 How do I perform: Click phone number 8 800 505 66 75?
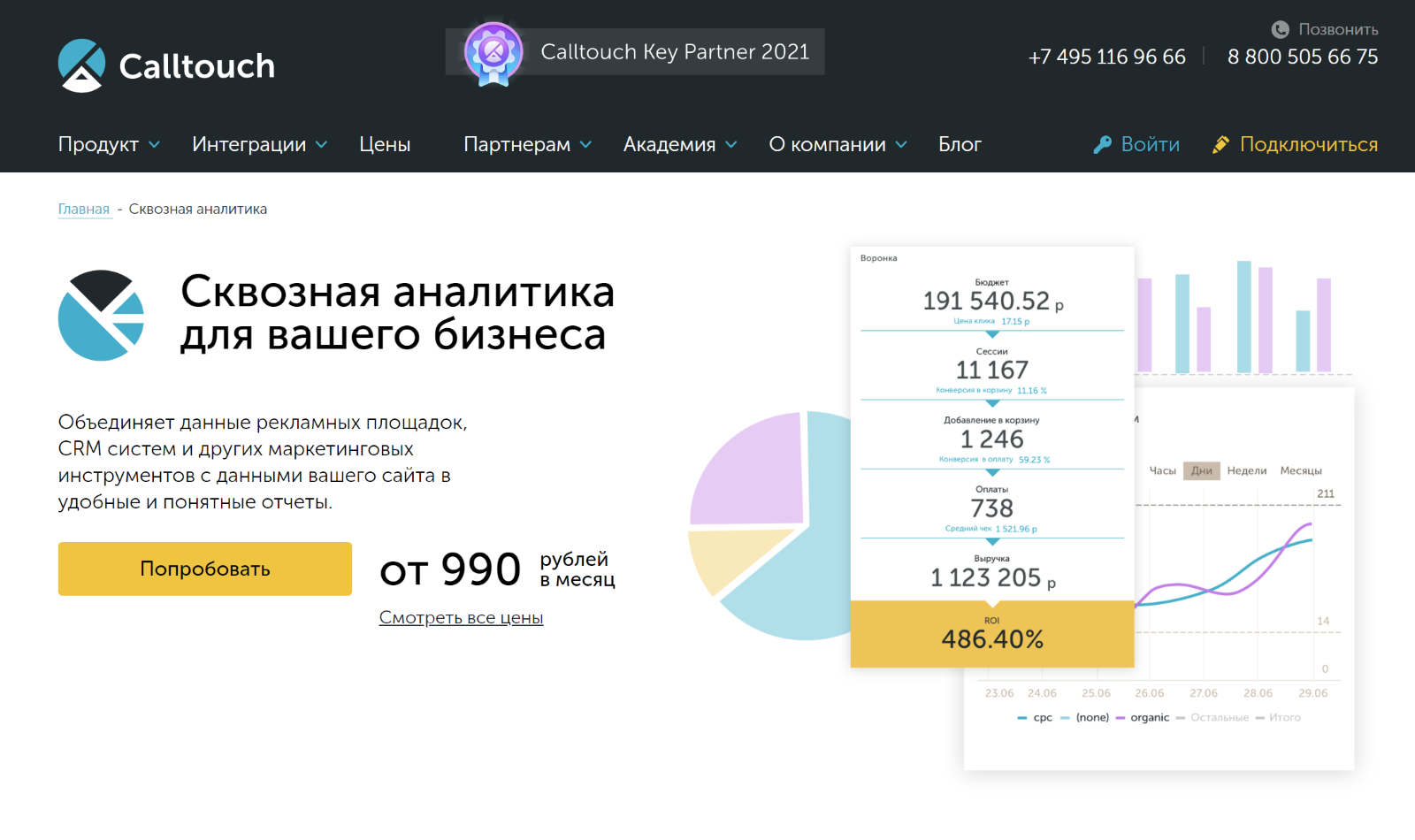tap(1303, 57)
